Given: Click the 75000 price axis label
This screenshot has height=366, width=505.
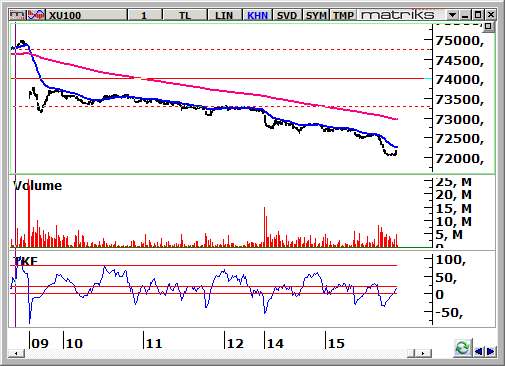Looking at the screenshot, I should click(459, 41).
